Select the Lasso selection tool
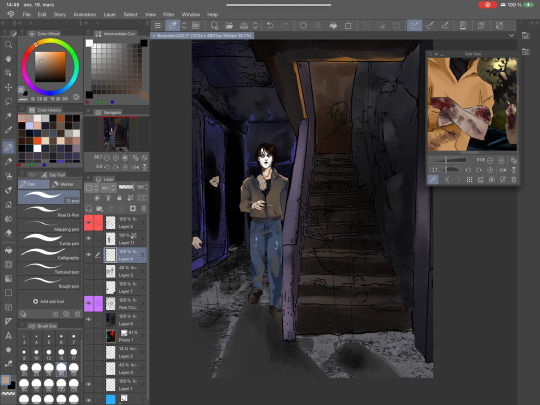540x405 pixels. [8, 101]
